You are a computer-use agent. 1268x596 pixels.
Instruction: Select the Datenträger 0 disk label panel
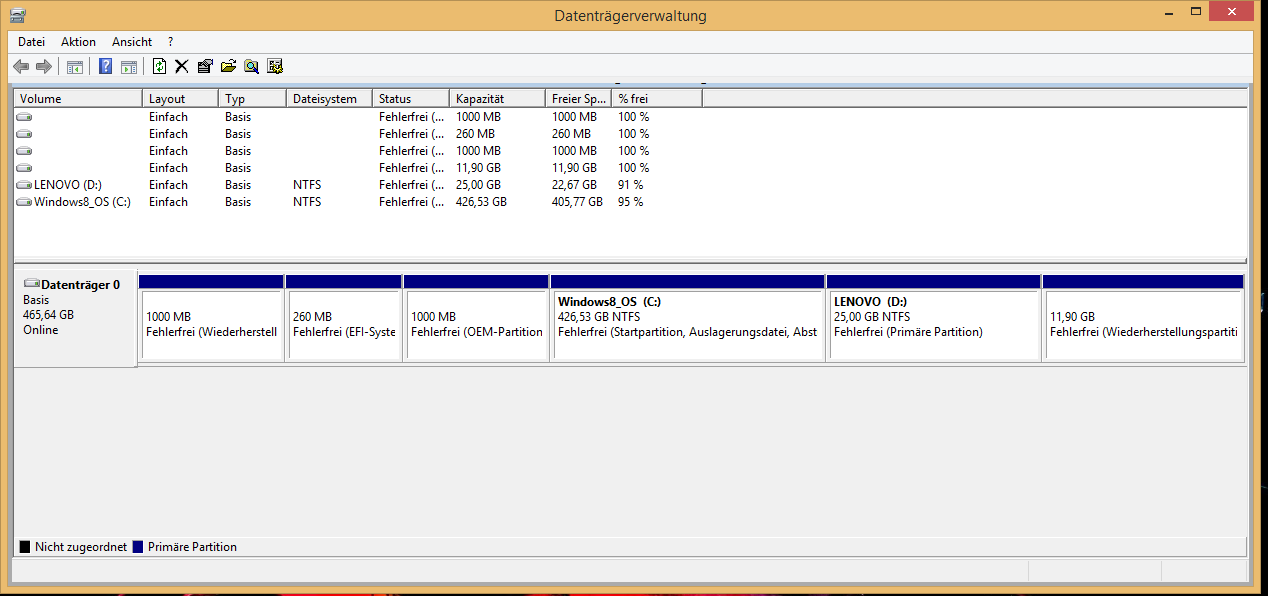tap(76, 318)
